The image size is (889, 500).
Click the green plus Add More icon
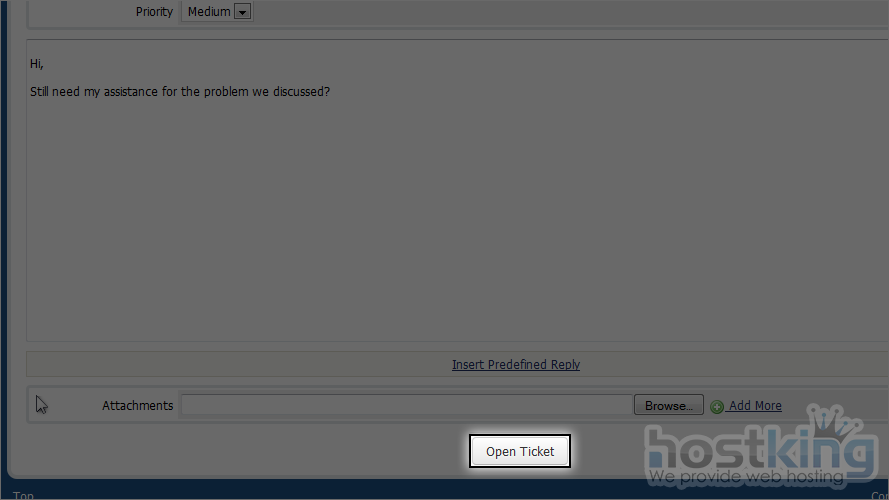pos(717,406)
